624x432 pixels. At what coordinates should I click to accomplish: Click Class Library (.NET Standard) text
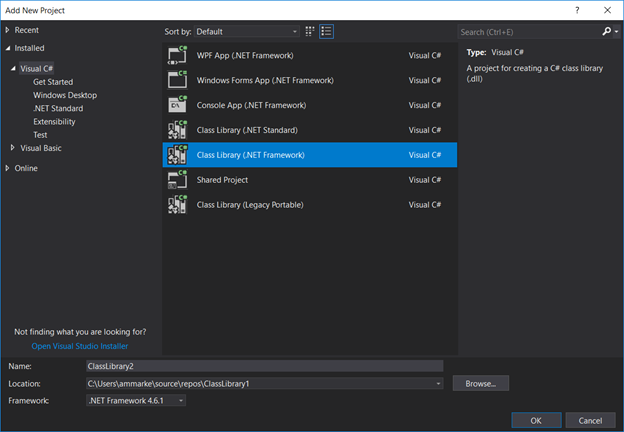point(247,130)
